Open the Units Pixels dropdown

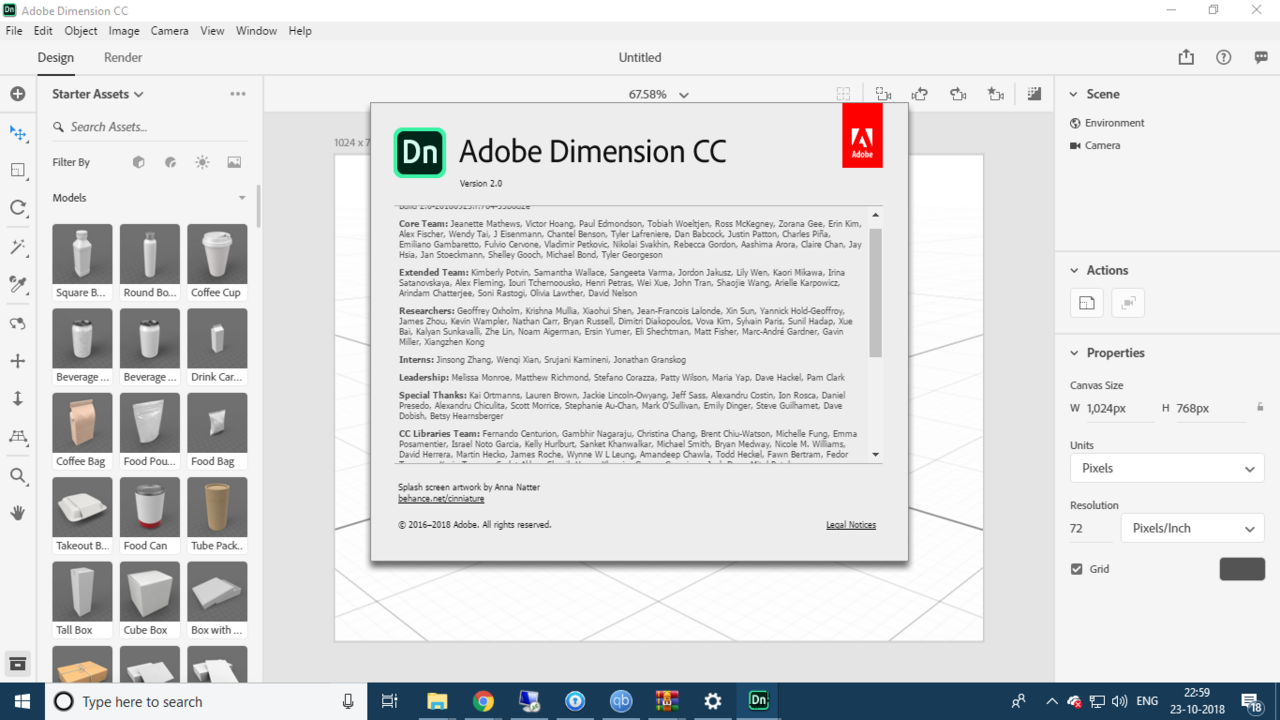(1167, 468)
